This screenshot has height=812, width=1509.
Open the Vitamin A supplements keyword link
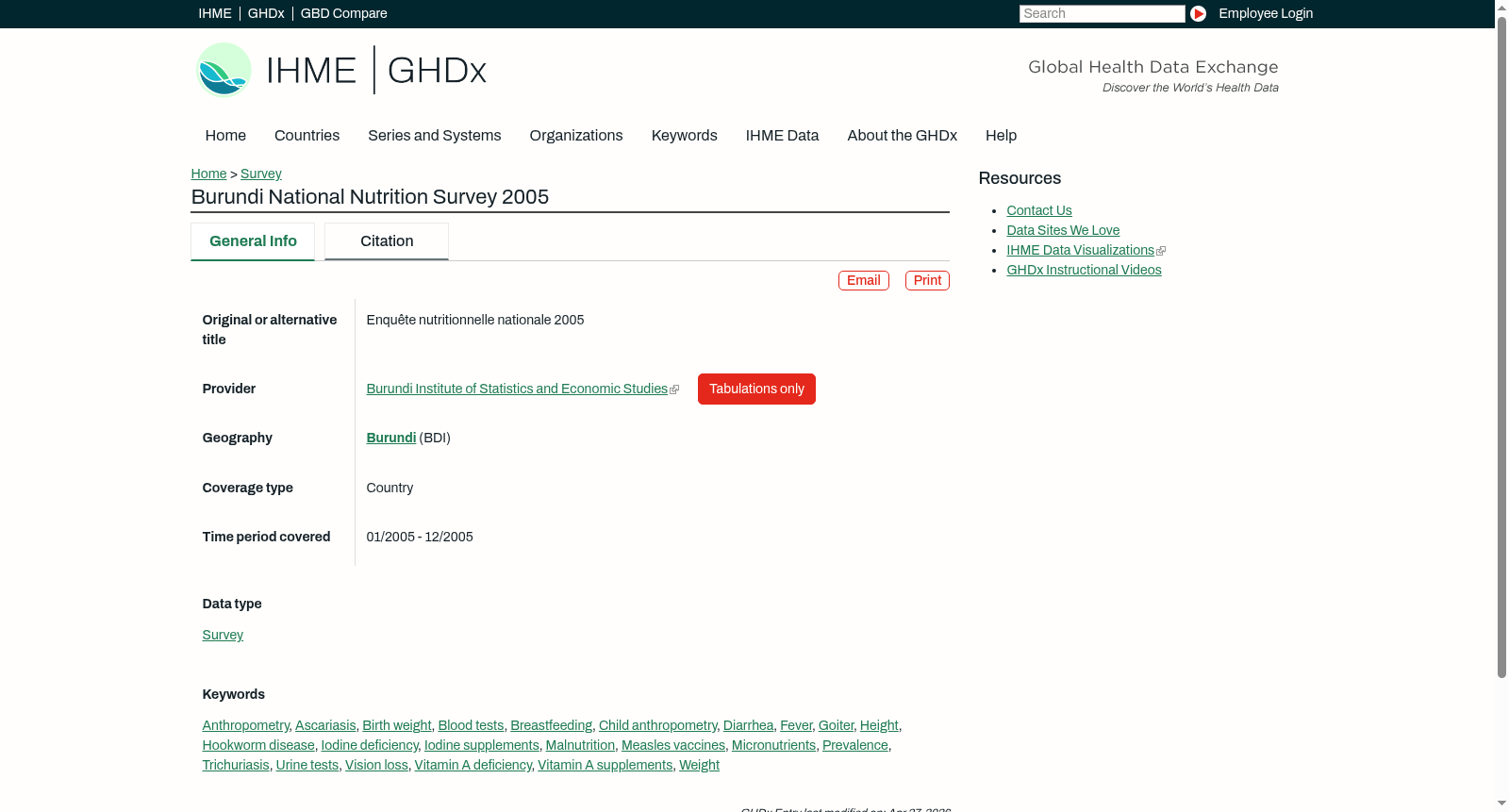[605, 765]
